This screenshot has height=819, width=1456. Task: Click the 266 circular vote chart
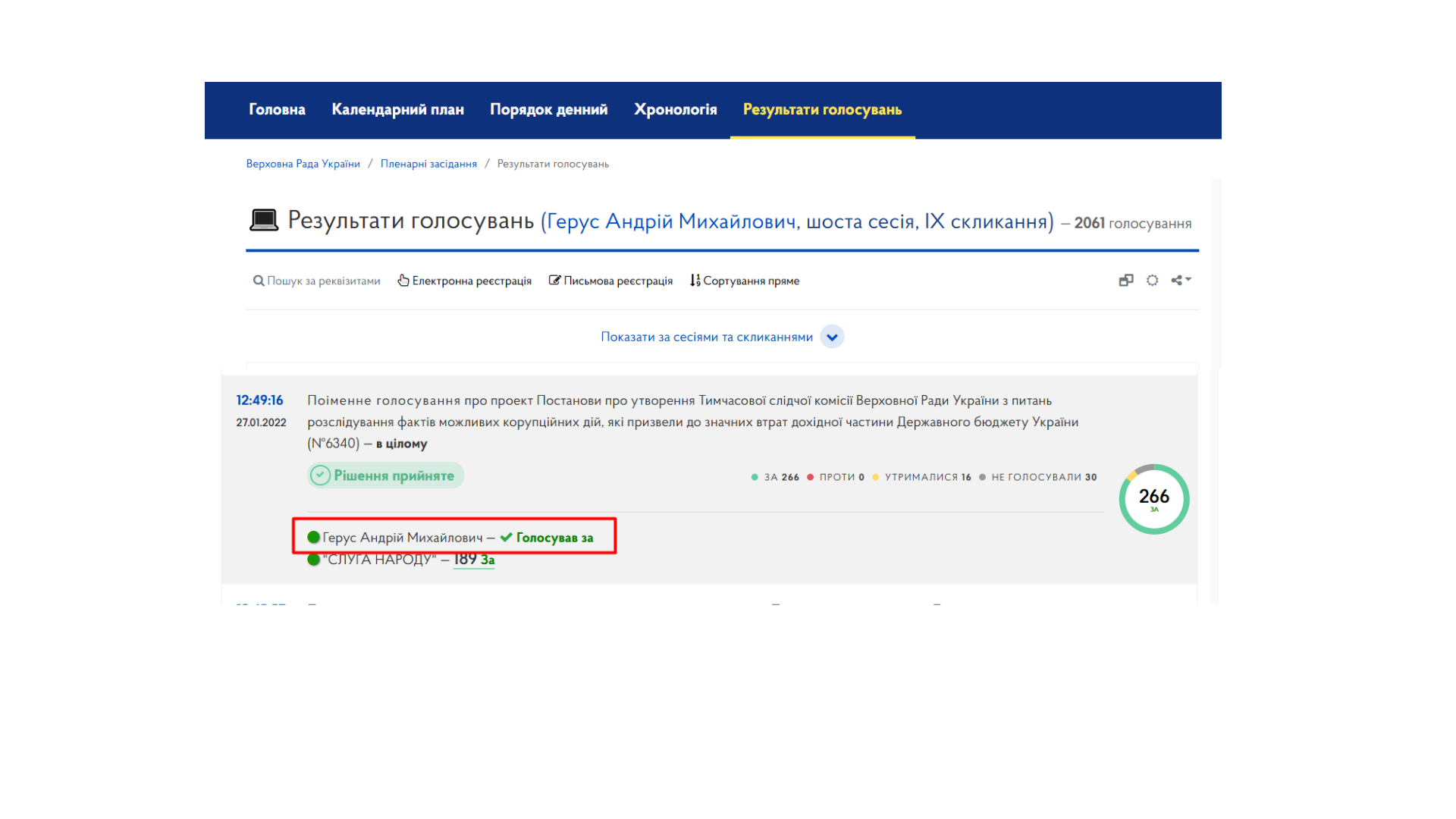[1154, 499]
